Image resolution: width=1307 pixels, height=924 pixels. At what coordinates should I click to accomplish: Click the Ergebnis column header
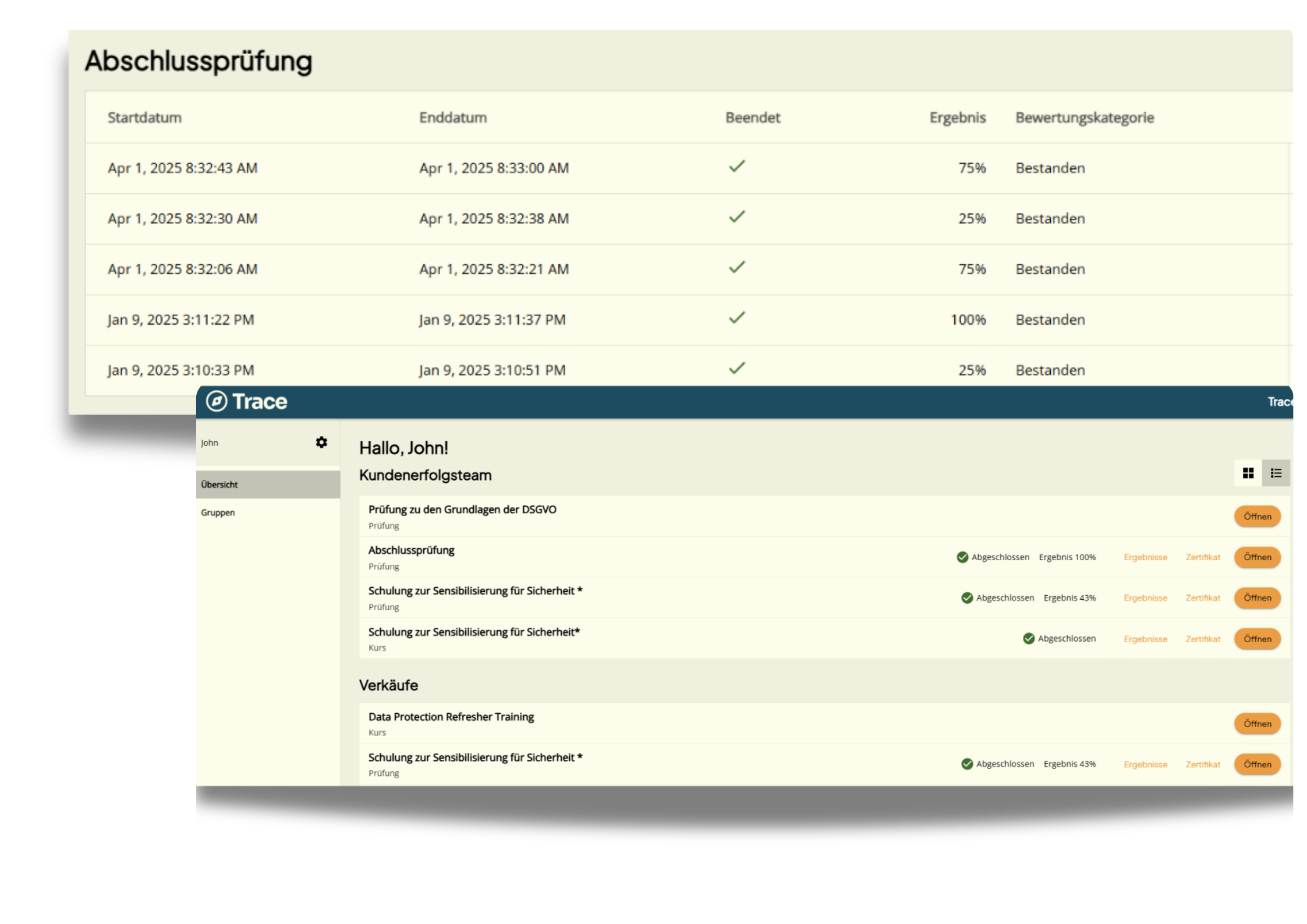point(957,118)
